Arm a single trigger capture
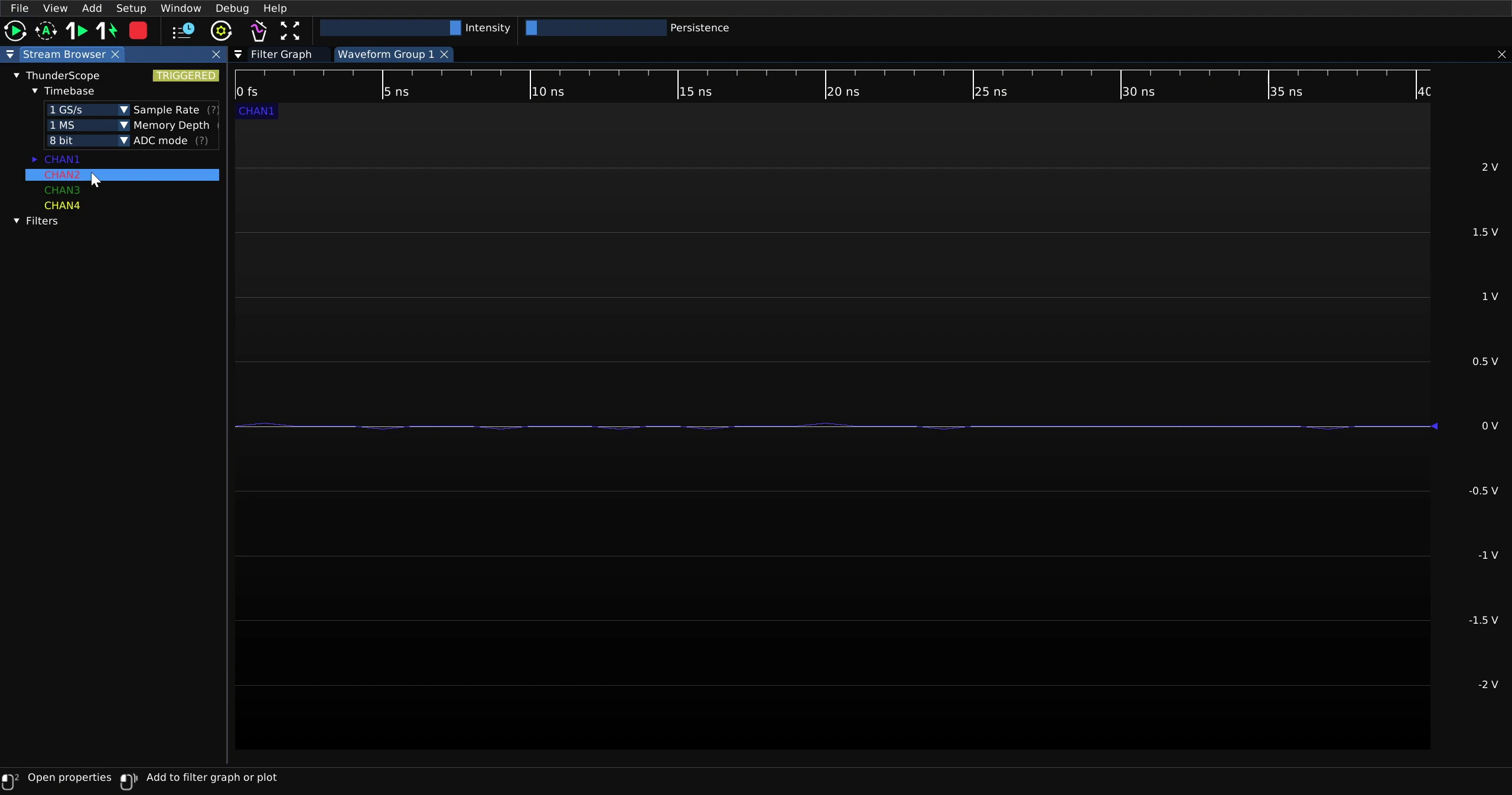The height and width of the screenshot is (795, 1512). point(77,31)
